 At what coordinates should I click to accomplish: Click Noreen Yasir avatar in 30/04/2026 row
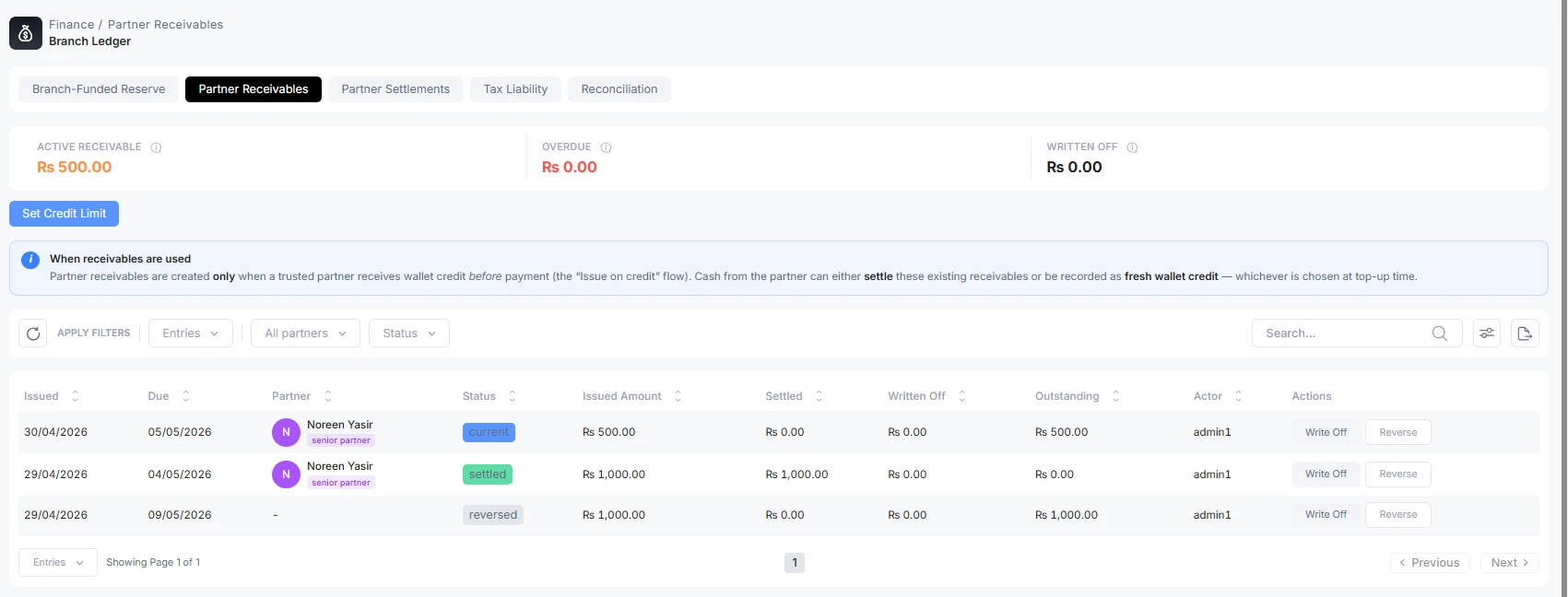pos(286,432)
